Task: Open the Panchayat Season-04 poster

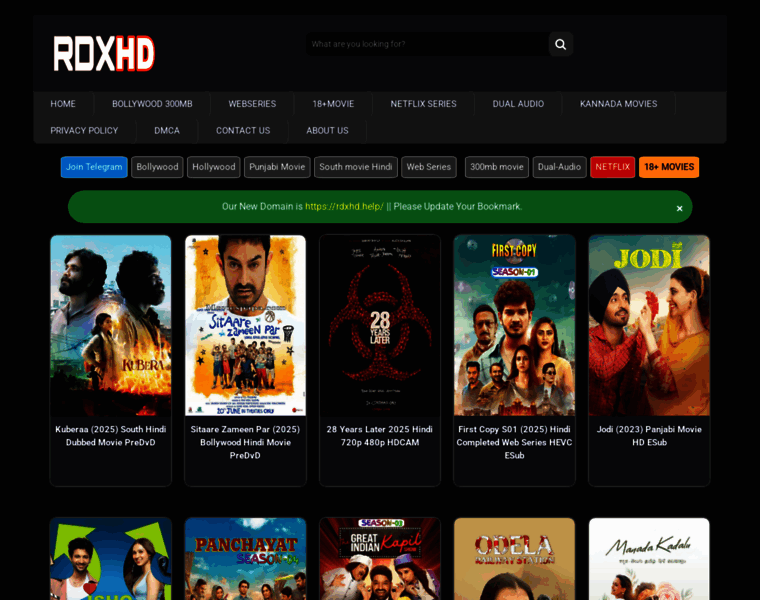Action: click(245, 559)
